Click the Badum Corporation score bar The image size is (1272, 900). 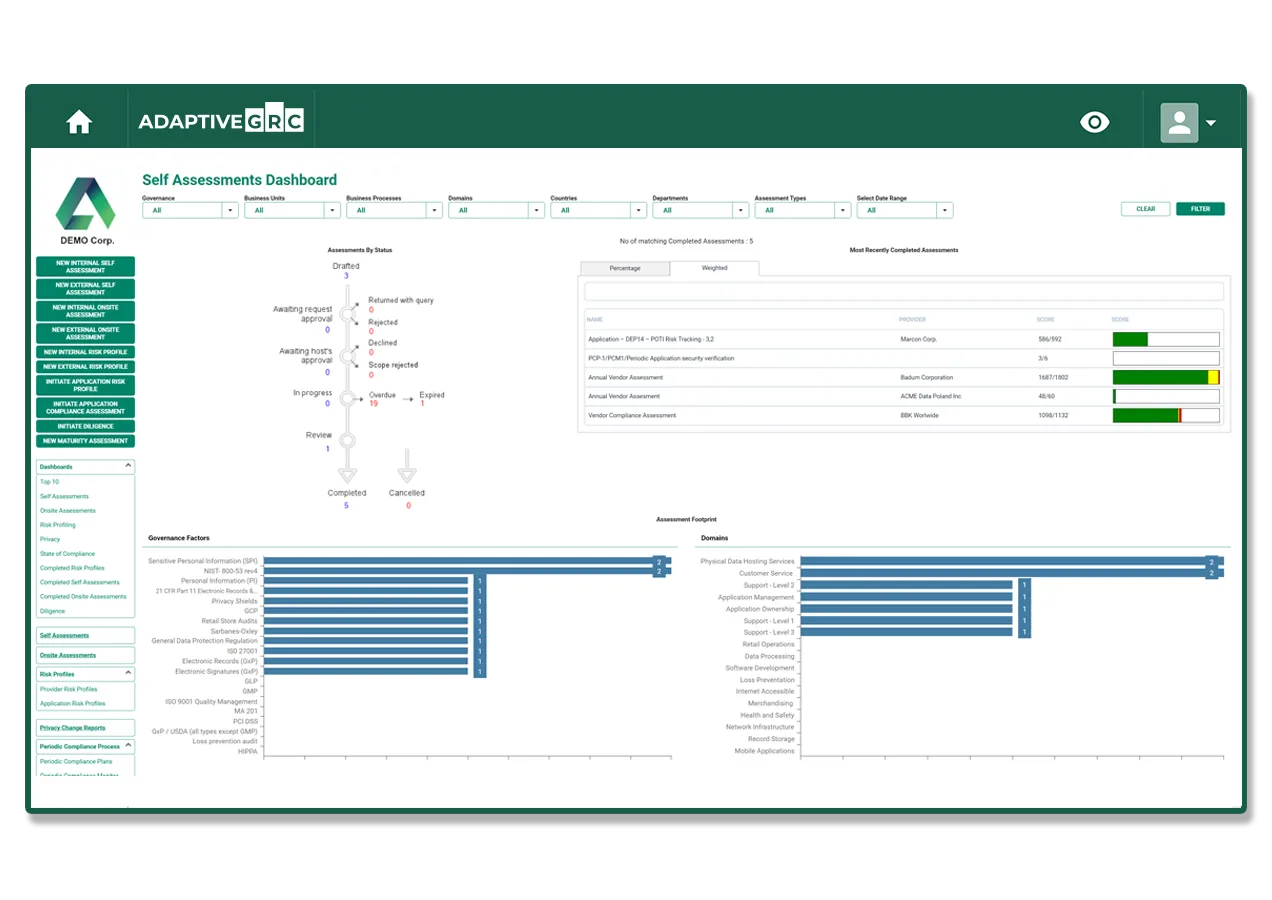click(1165, 377)
